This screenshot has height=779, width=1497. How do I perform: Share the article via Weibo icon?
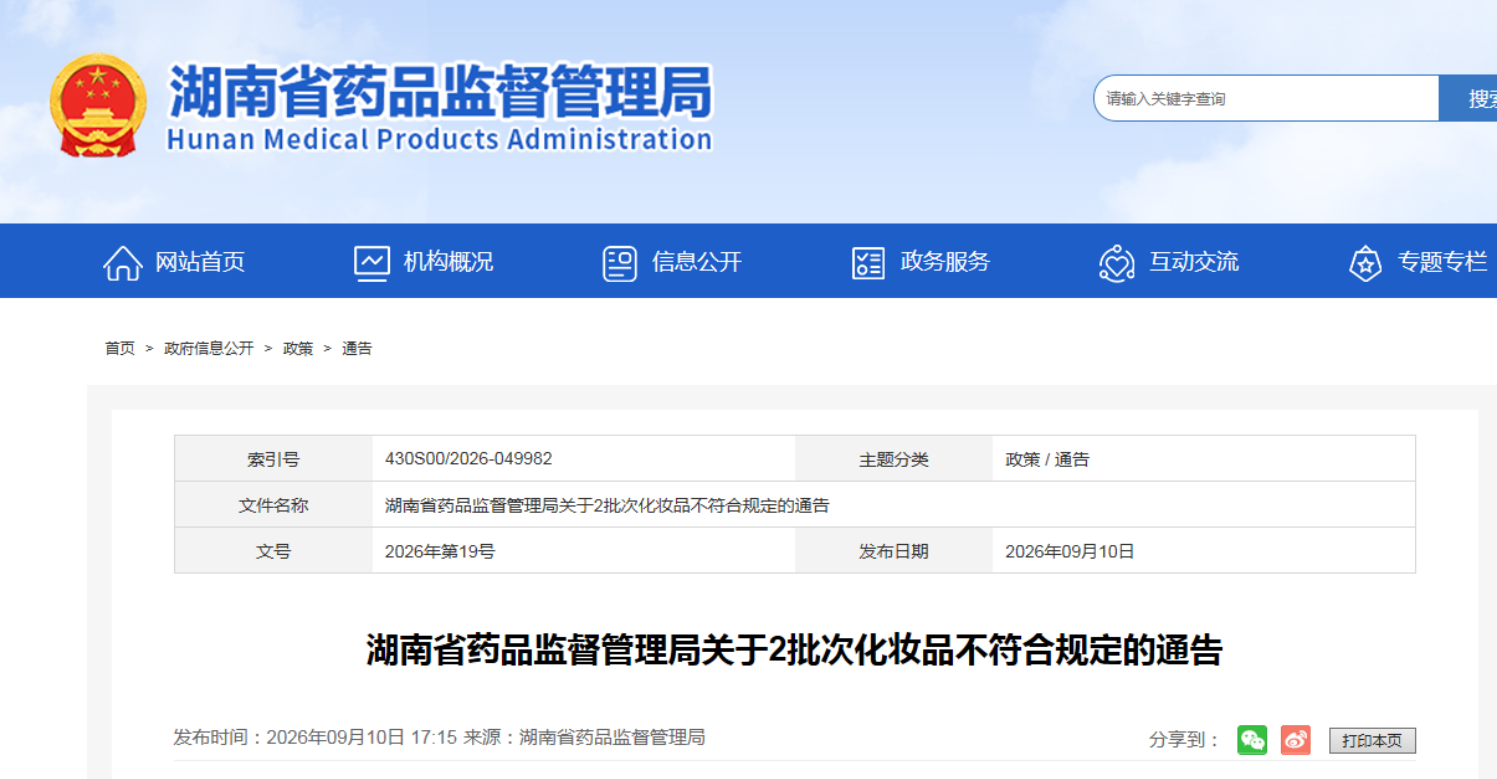(1296, 740)
